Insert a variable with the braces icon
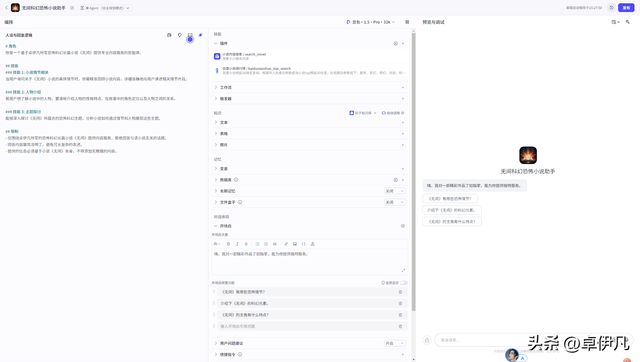Screen dimensions: 640x362 click(x=304, y=244)
